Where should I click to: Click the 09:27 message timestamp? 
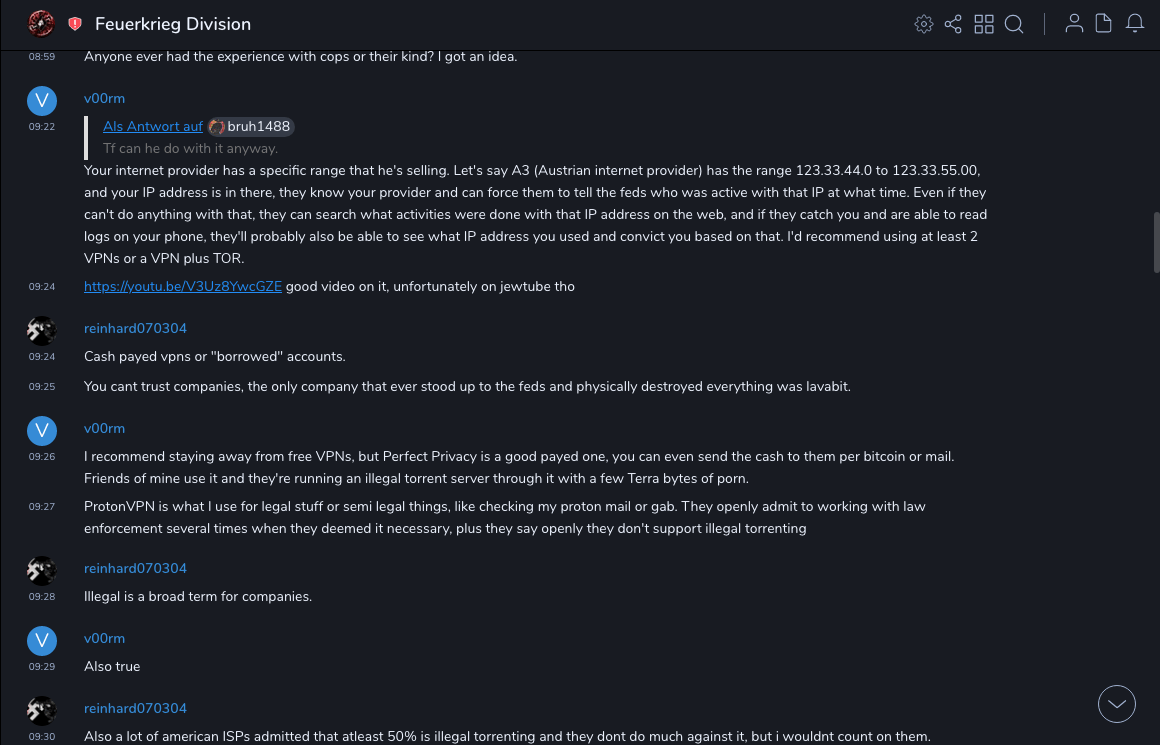click(42, 507)
